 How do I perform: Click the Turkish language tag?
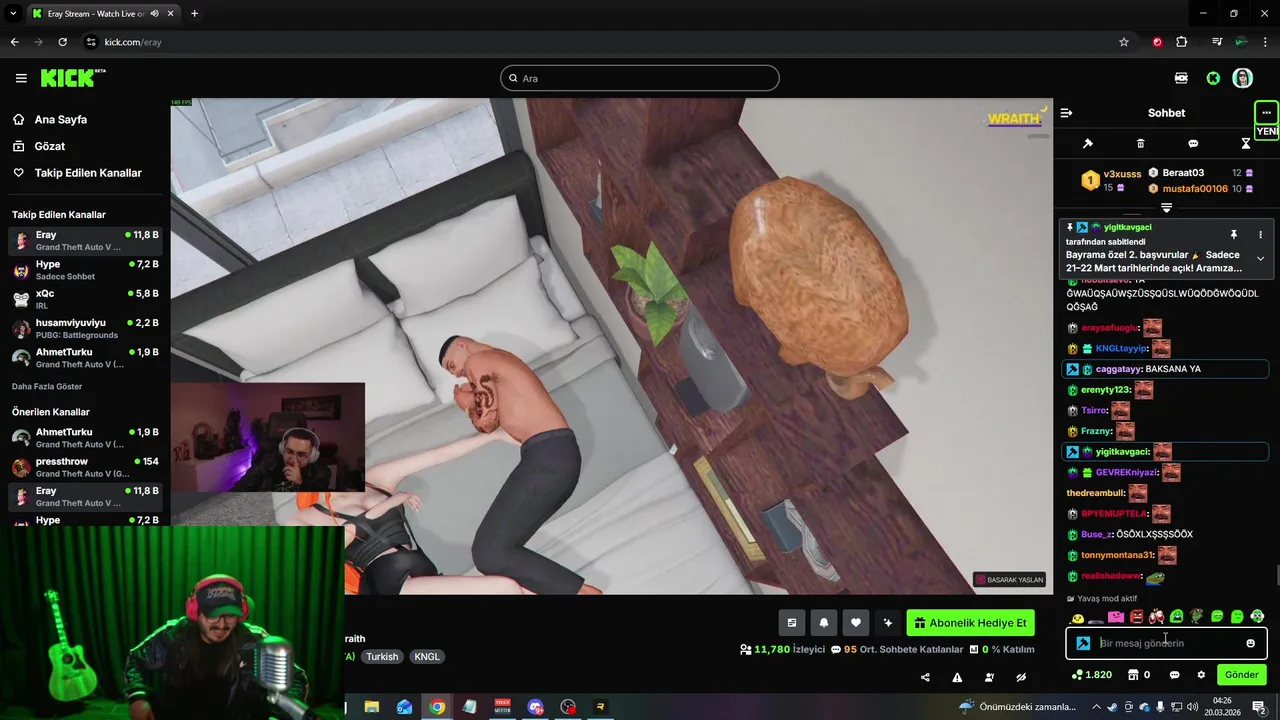[x=382, y=657]
